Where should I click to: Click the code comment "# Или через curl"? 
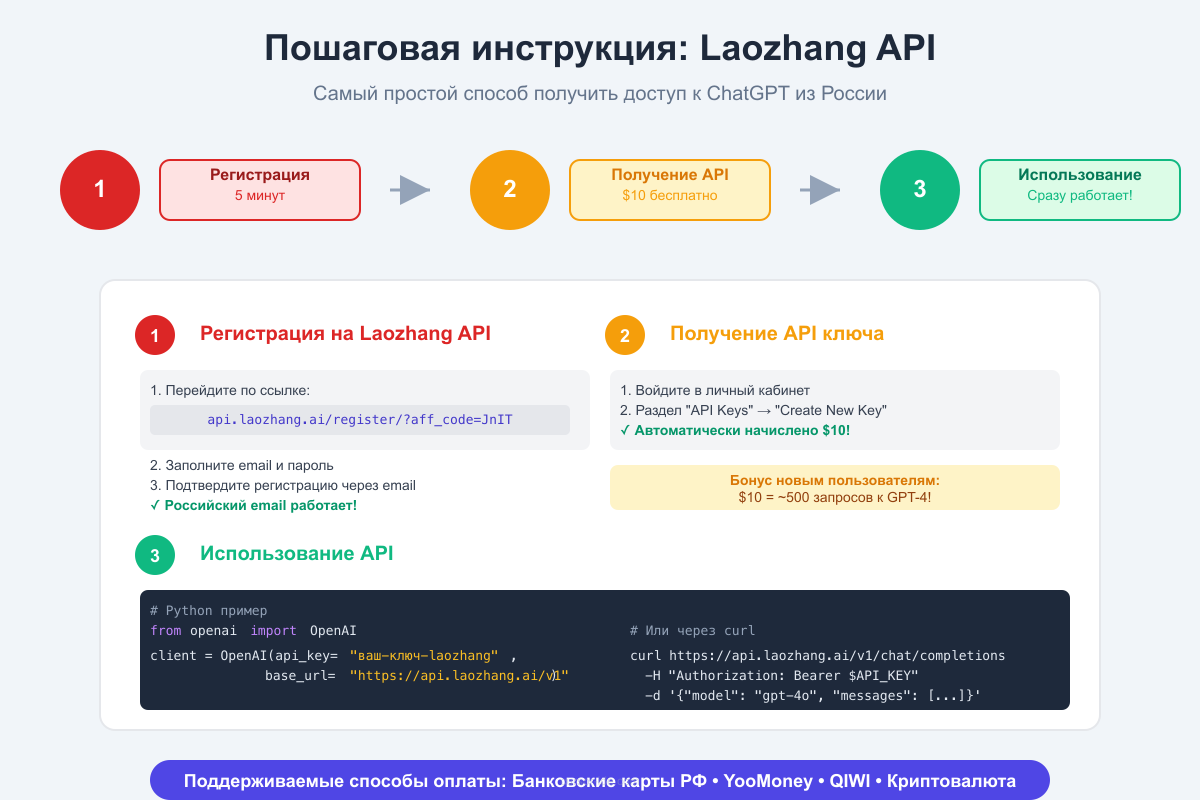(x=692, y=631)
